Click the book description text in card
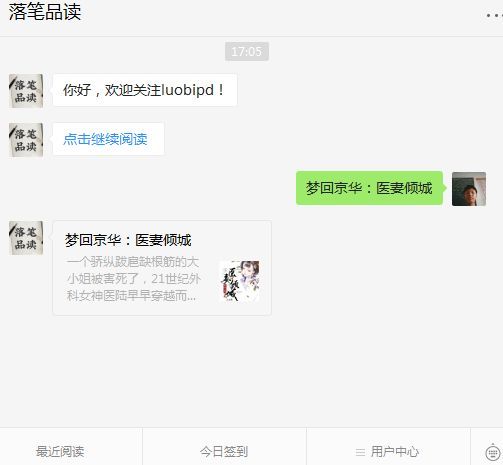Image resolution: width=503 pixels, height=465 pixels. point(134,279)
